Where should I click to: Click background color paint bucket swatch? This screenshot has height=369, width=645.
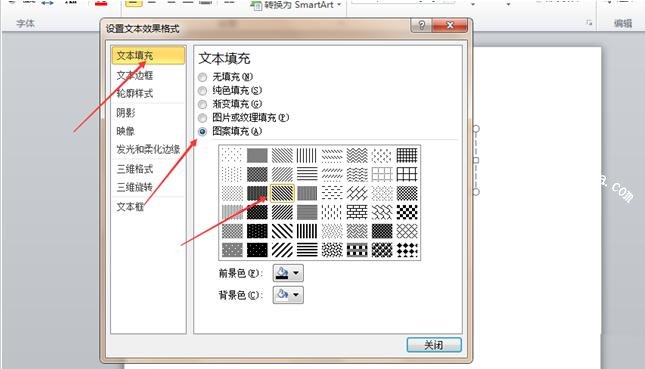click(282, 295)
